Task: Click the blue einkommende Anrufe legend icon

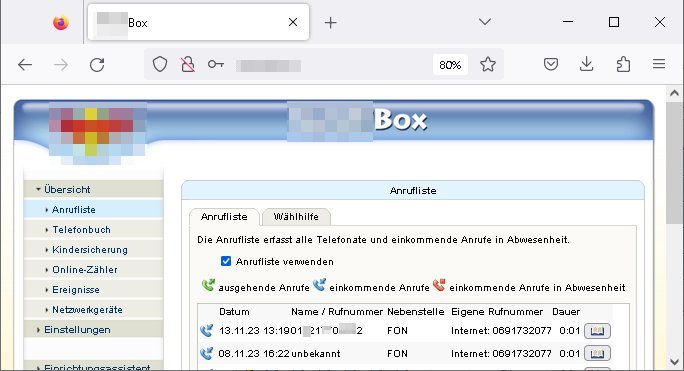Action: [320, 285]
